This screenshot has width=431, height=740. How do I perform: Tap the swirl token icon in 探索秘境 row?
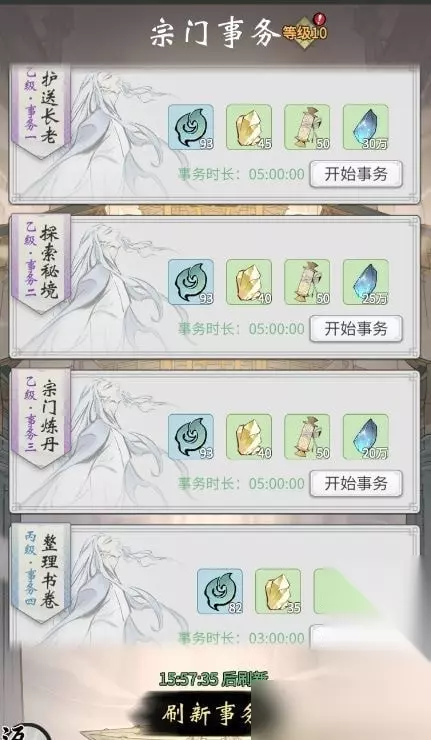click(191, 282)
